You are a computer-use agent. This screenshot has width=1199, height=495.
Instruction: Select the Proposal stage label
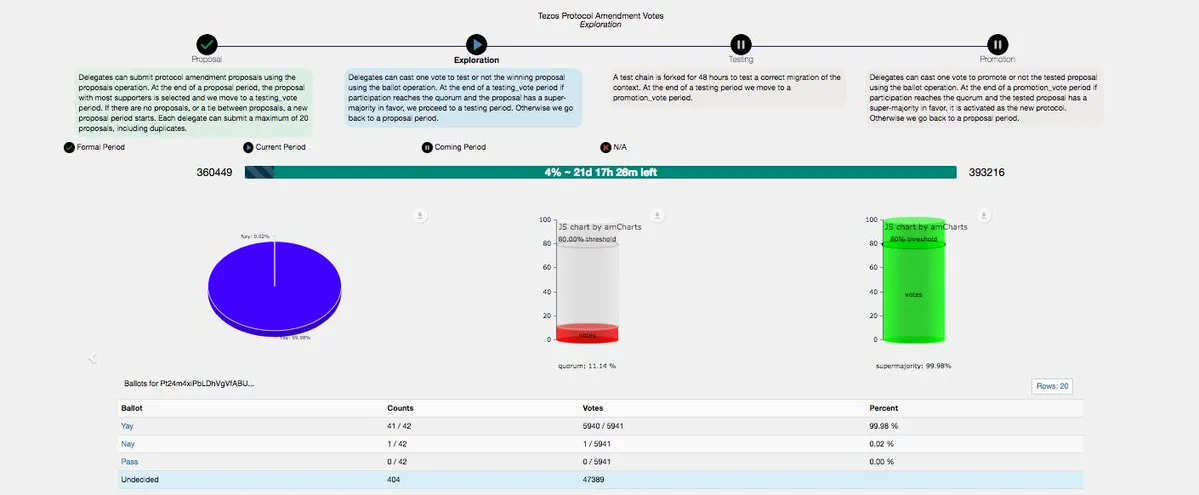(206, 59)
